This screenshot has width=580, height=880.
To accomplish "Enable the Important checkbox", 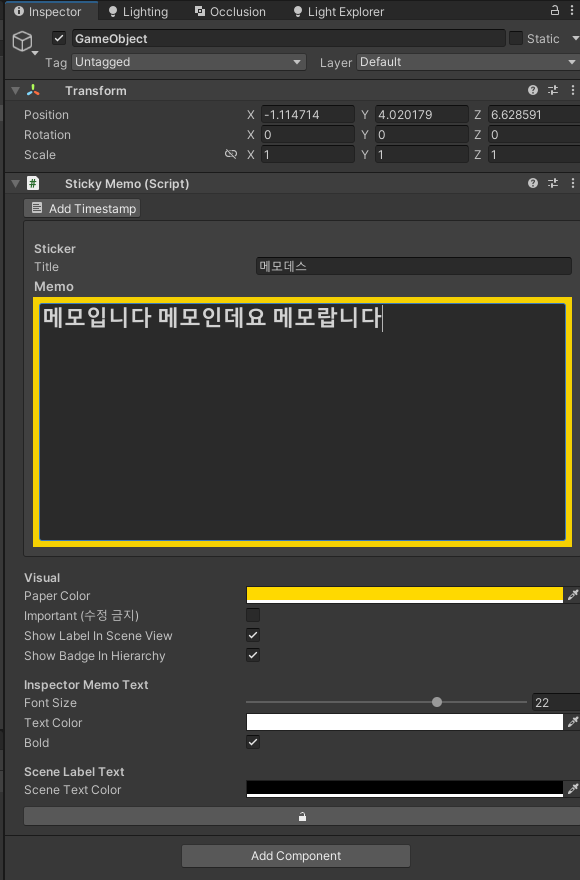I will coord(253,615).
